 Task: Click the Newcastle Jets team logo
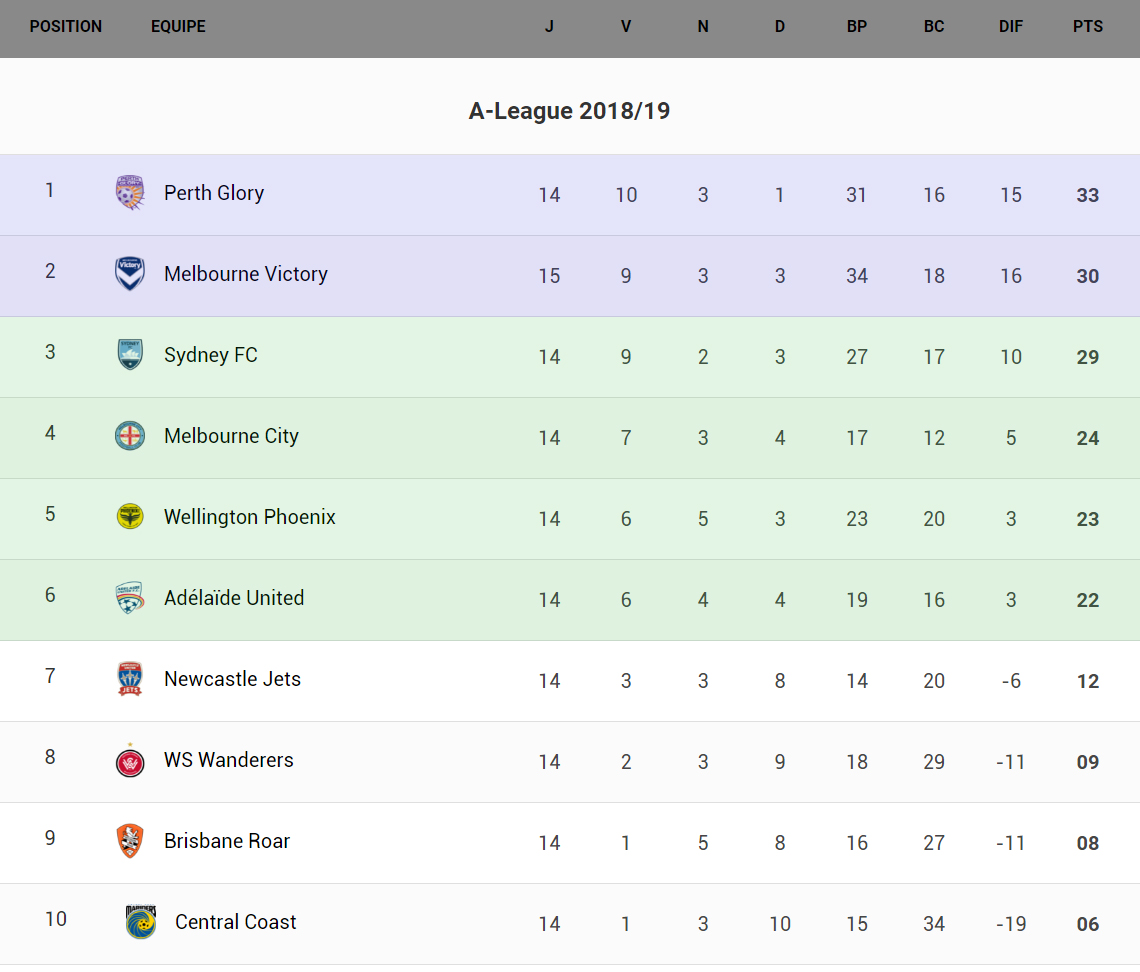pos(130,678)
